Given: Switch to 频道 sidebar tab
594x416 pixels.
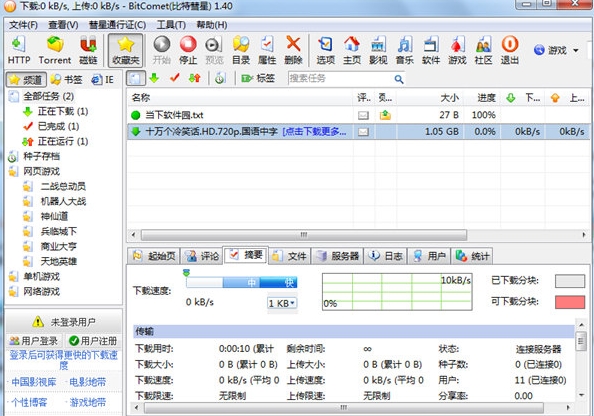Looking at the screenshot, I should (26, 80).
